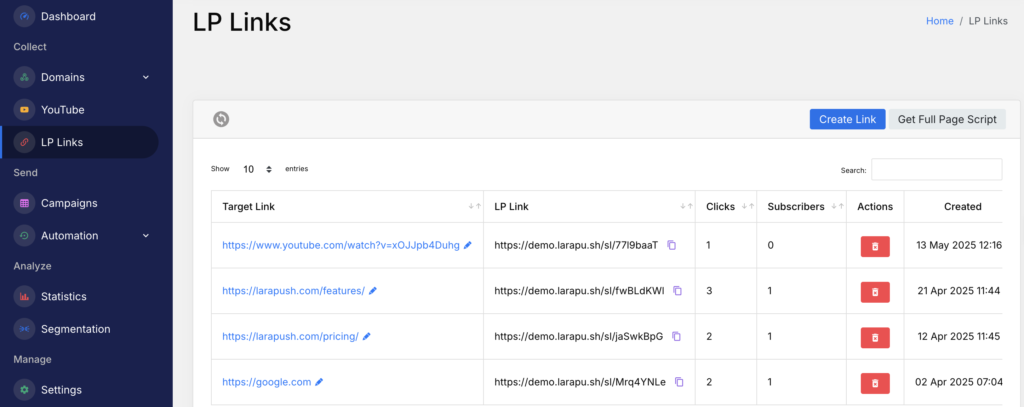Refresh the table using the reload icon

point(221,119)
